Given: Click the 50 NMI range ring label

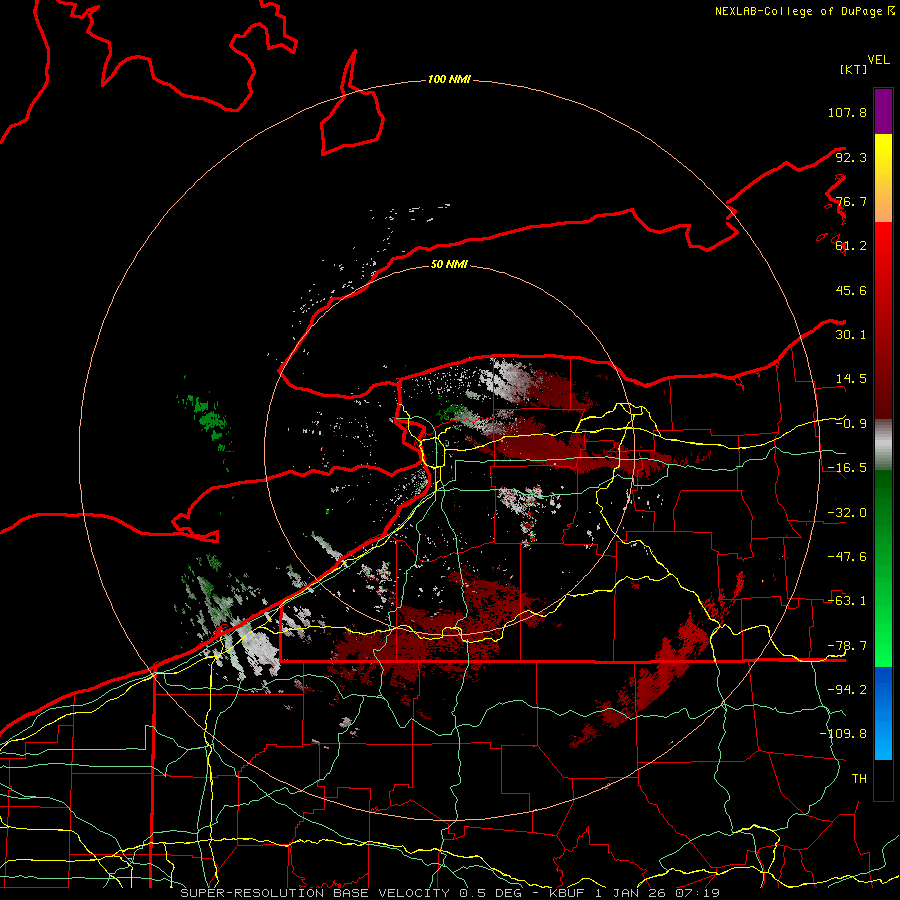Looking at the screenshot, I should [449, 264].
